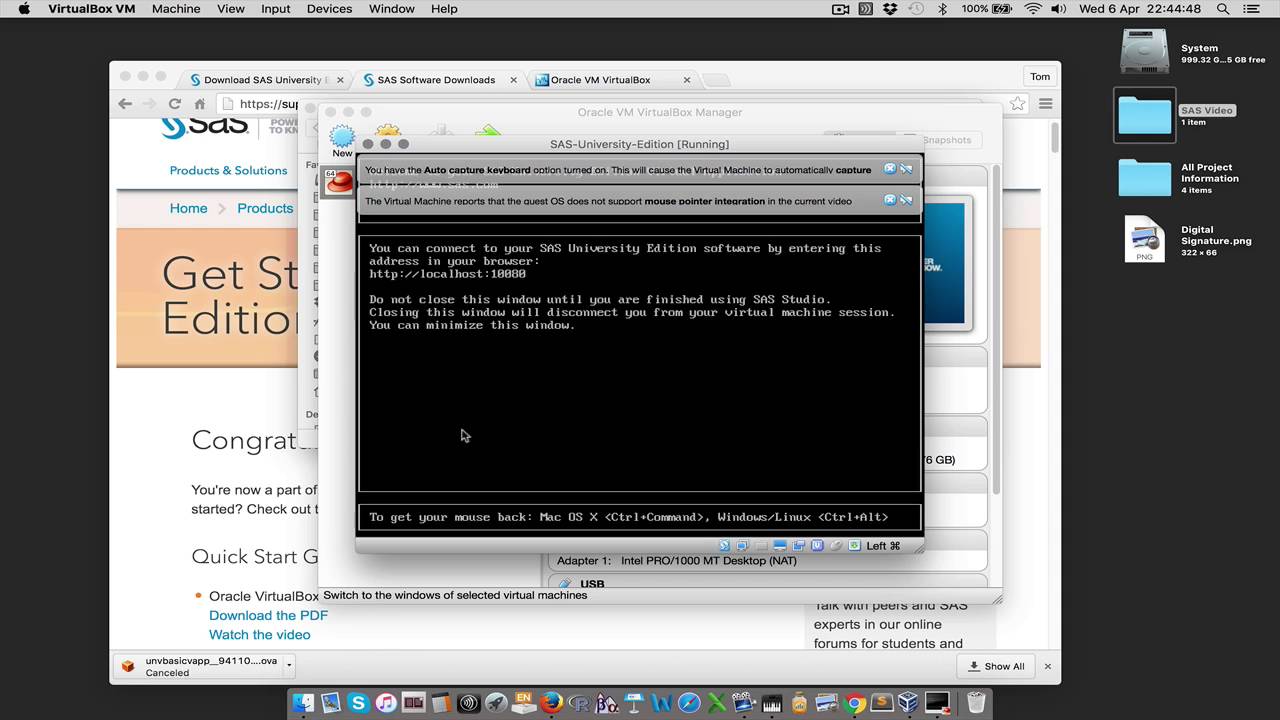Click don't-show-again icon on mouse pointer integration notice

pos(906,200)
